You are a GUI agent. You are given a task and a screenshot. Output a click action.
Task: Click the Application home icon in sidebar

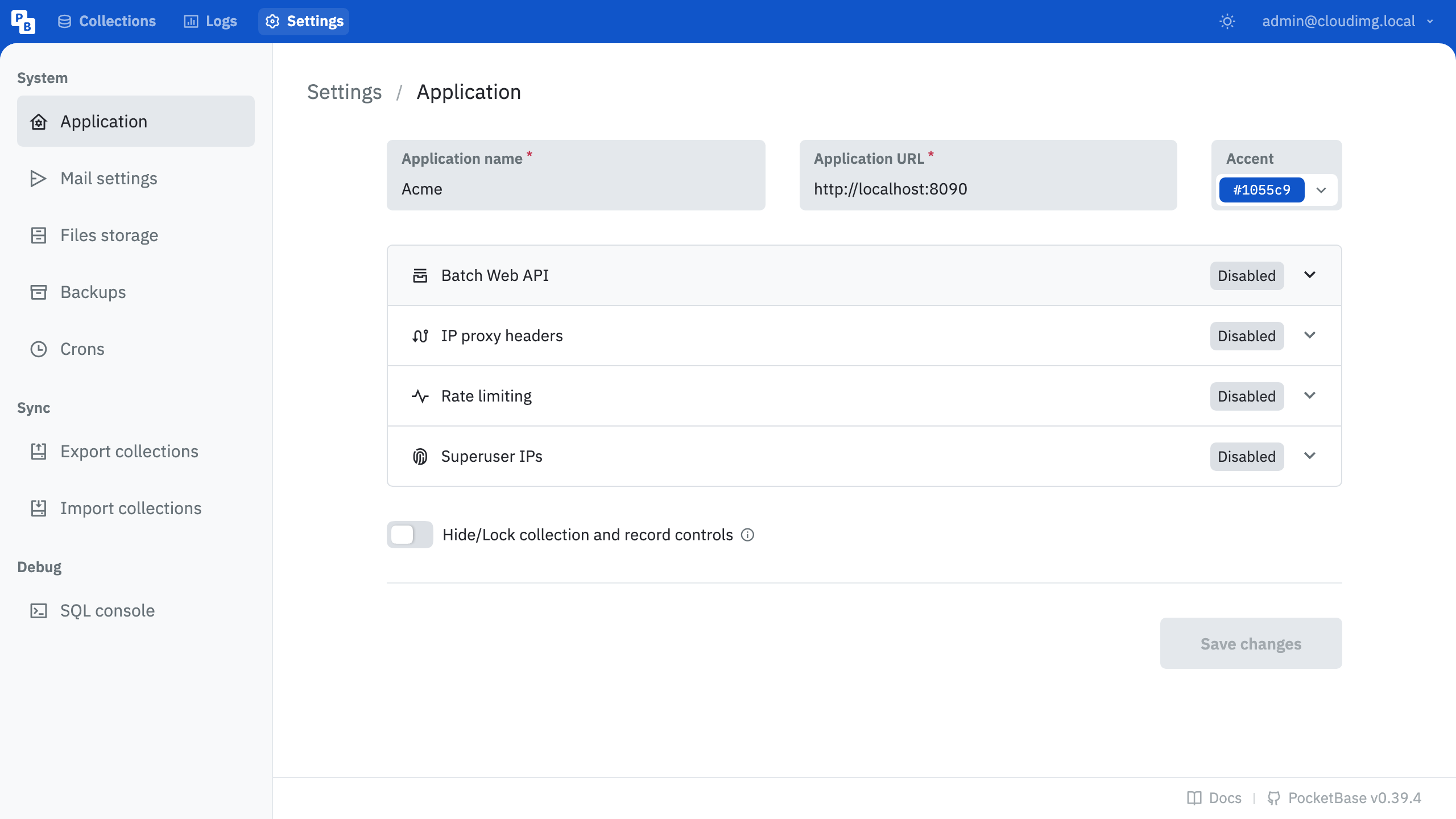[39, 122]
